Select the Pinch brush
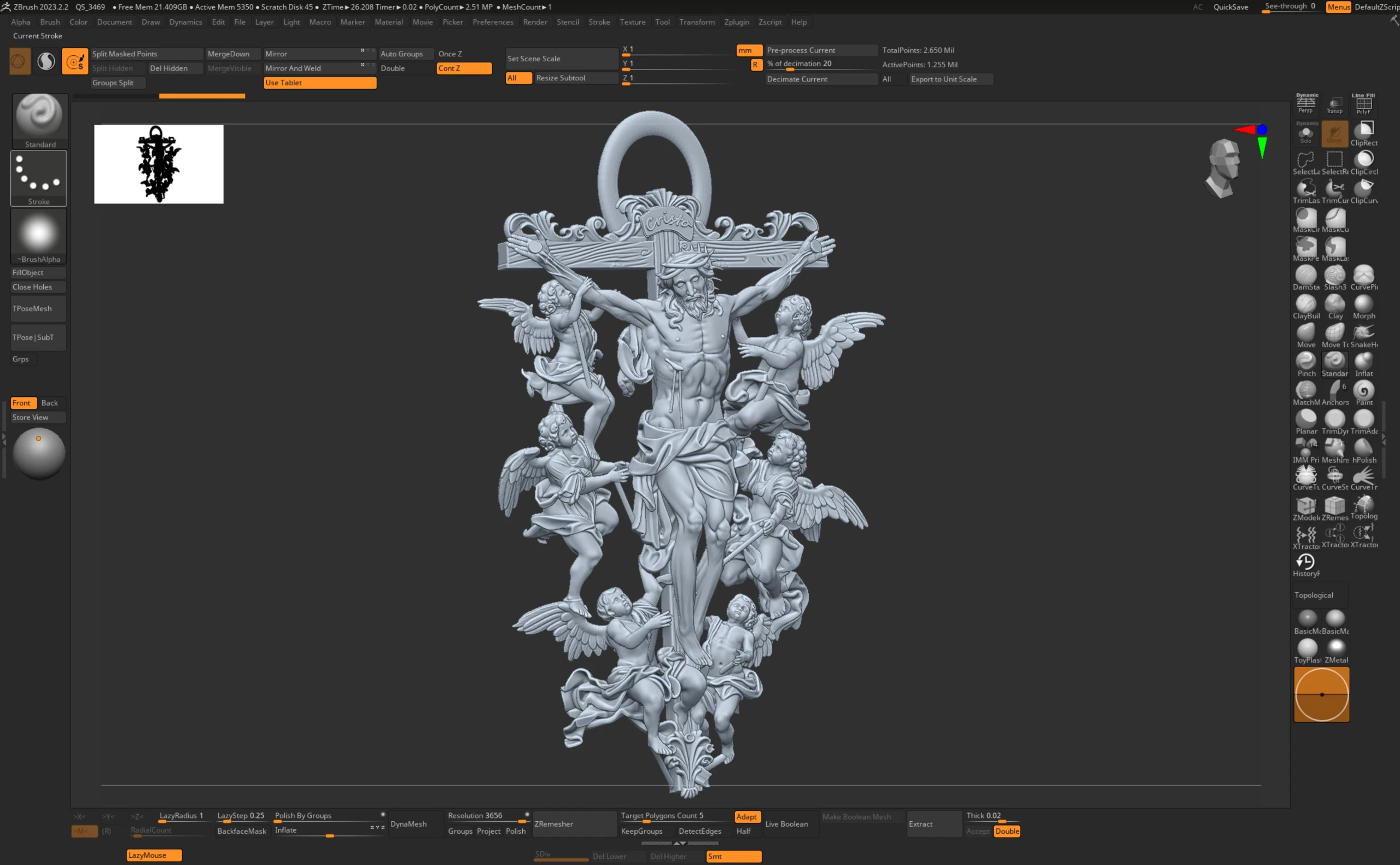Screen dimensions: 1400x865 click(x=1305, y=364)
